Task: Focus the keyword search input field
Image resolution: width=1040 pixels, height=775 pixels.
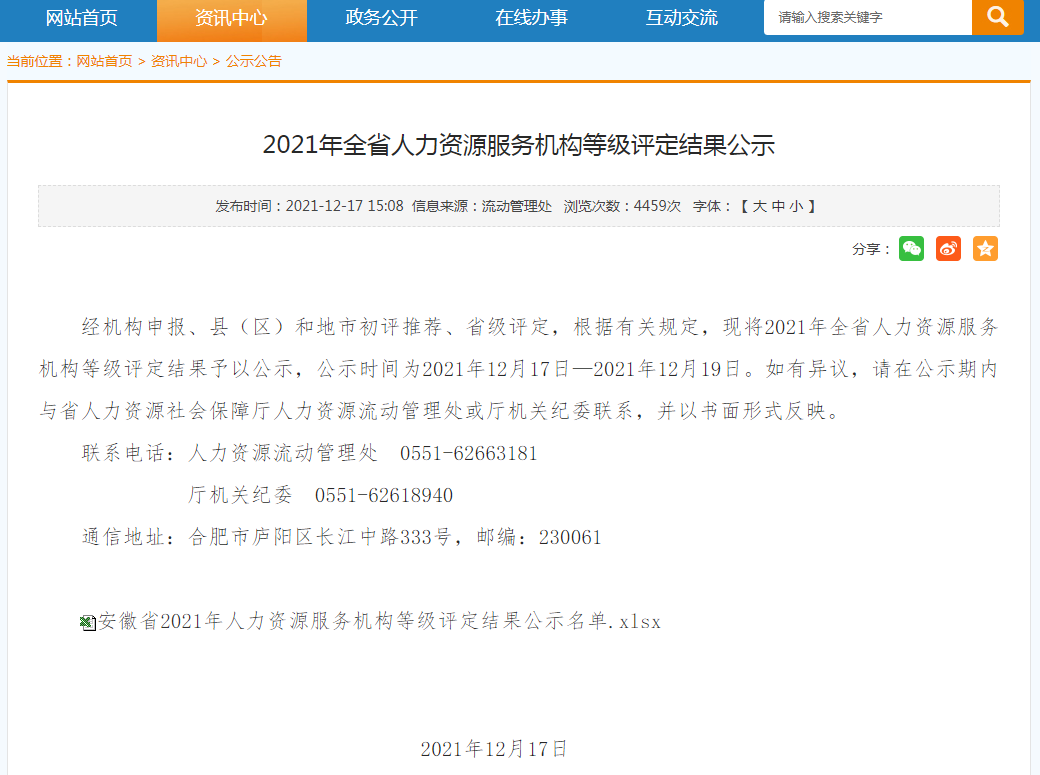Action: [866, 18]
